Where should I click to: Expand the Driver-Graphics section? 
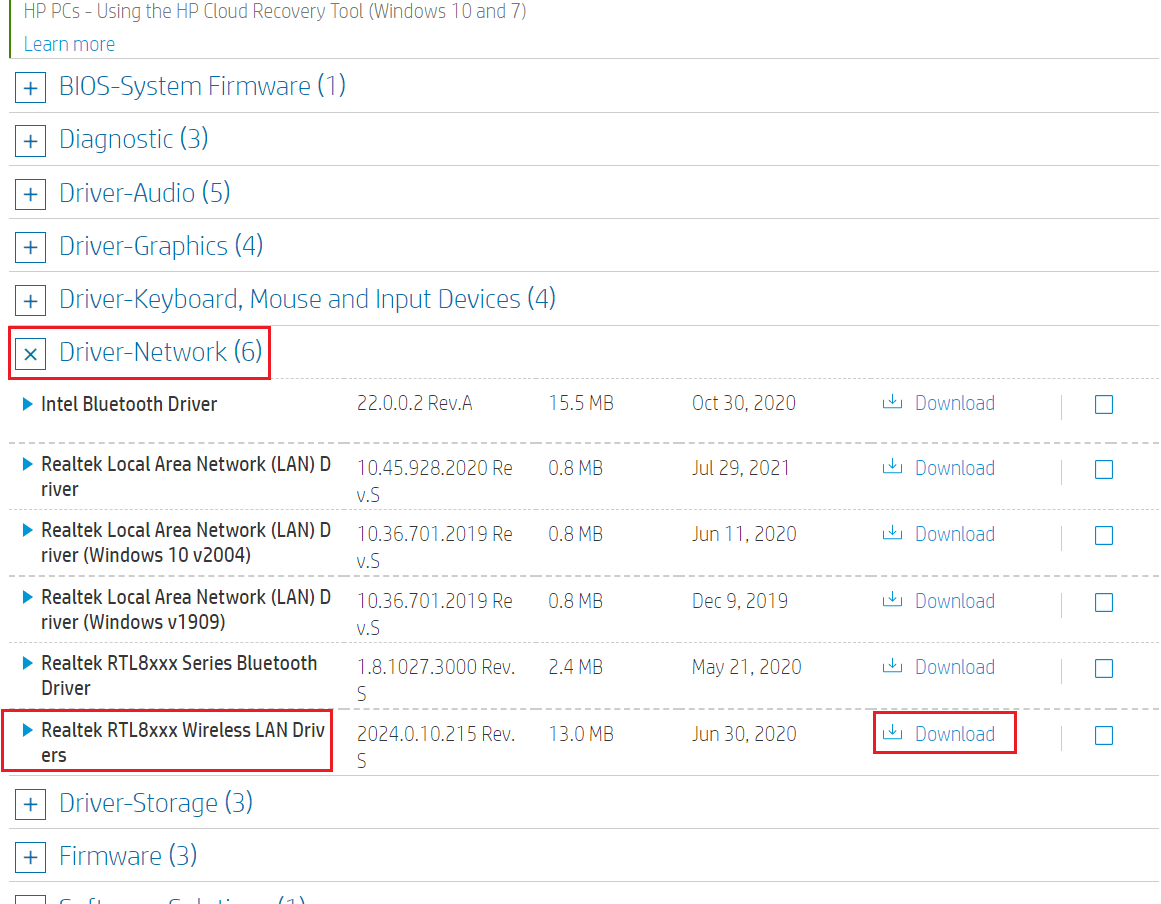pyautogui.click(x=30, y=246)
